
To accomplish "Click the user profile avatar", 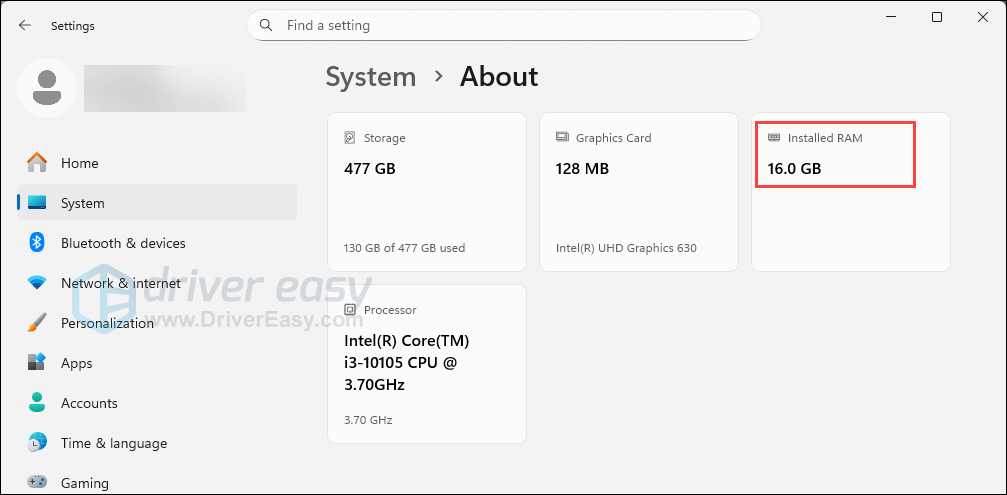I will click(46, 88).
